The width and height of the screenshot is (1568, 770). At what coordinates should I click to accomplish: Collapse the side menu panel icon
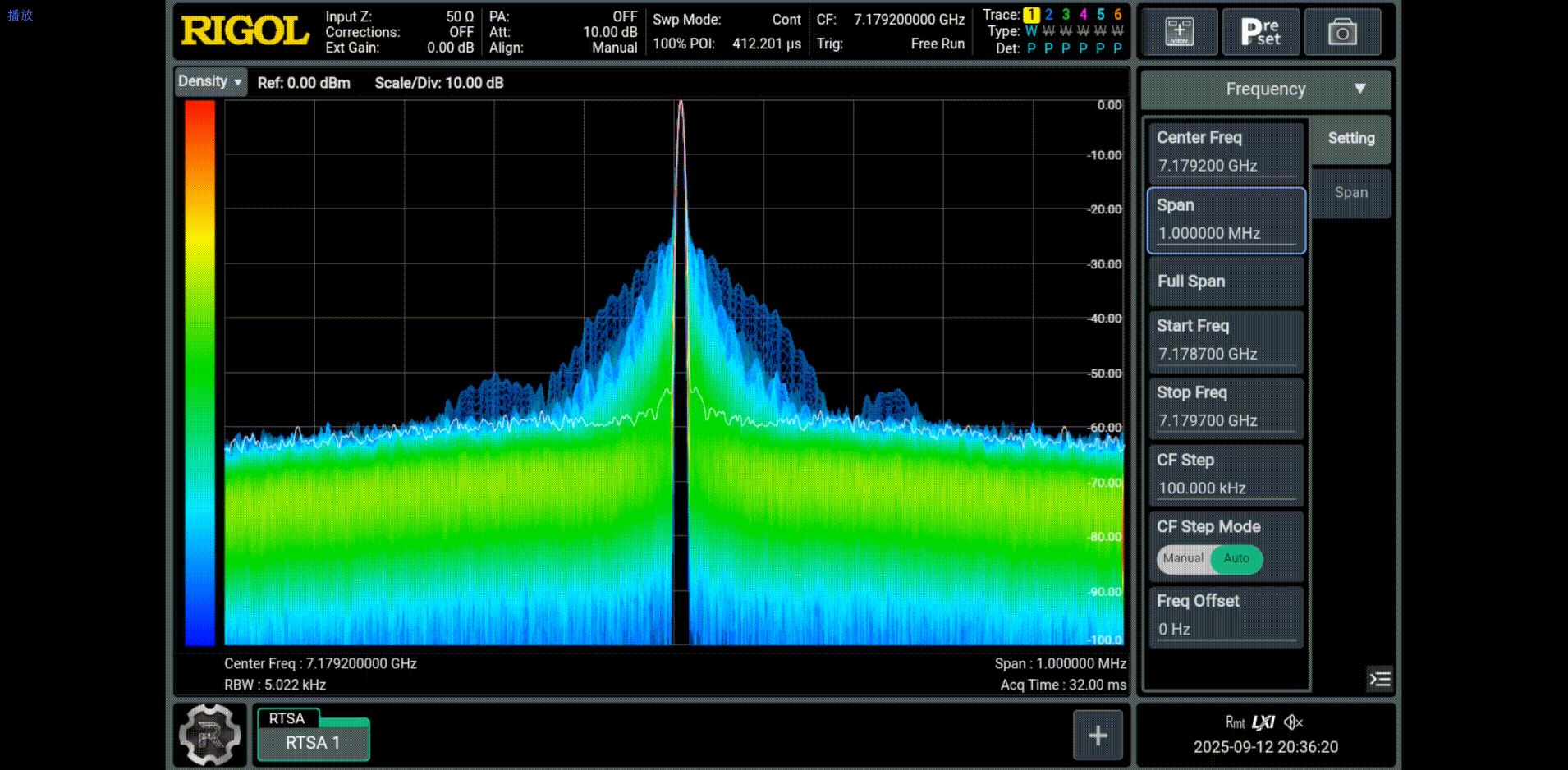(1379, 679)
